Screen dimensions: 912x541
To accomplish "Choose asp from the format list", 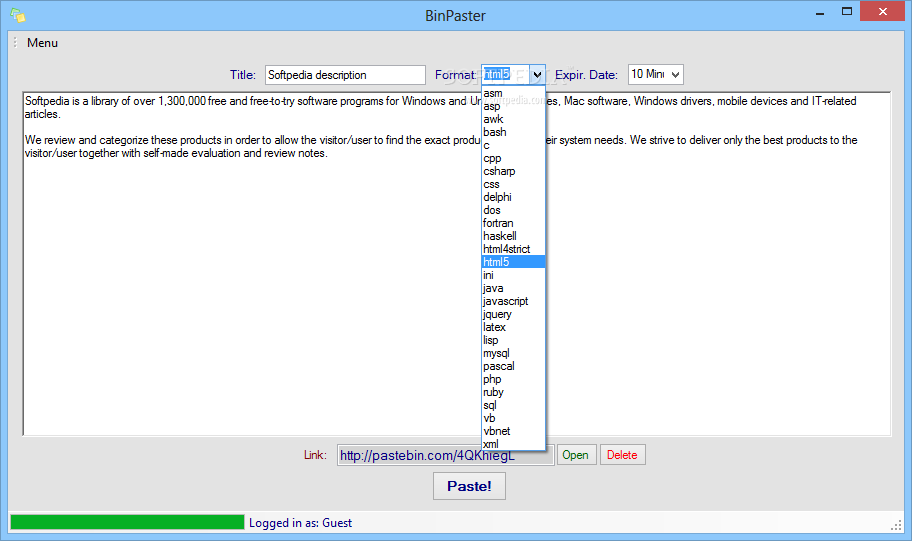I will coord(513,106).
